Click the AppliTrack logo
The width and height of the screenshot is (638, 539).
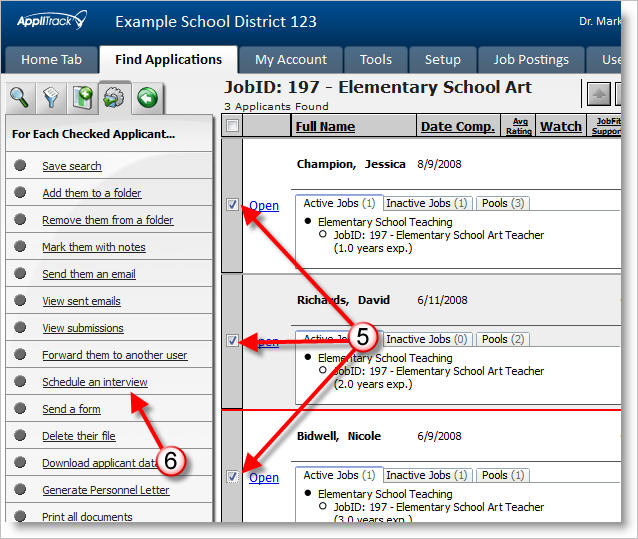point(52,20)
